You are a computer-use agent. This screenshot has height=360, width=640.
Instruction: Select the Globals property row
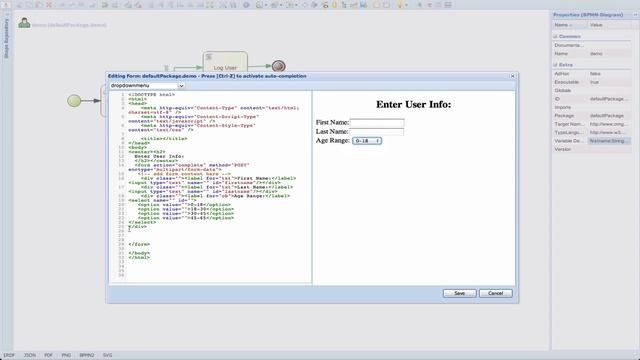[592, 90]
